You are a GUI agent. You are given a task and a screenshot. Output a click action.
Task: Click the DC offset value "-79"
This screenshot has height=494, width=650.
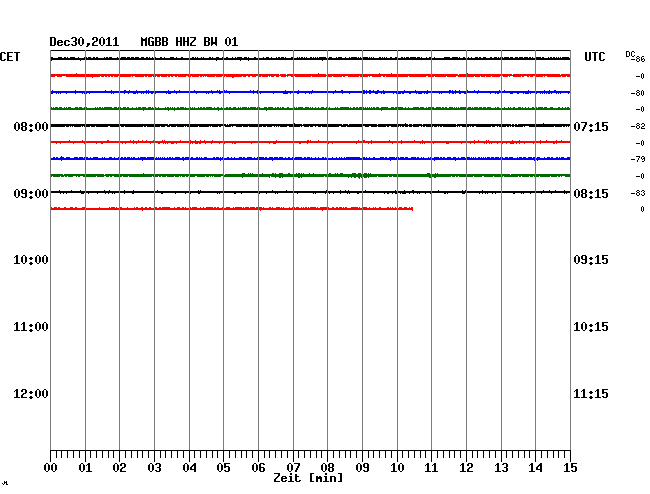point(638,159)
